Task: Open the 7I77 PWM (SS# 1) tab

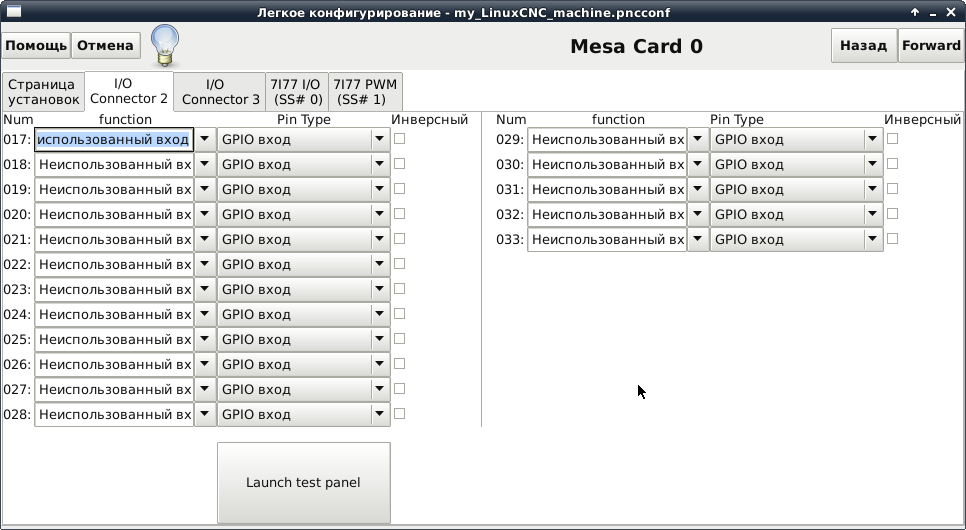Action: (x=365, y=92)
